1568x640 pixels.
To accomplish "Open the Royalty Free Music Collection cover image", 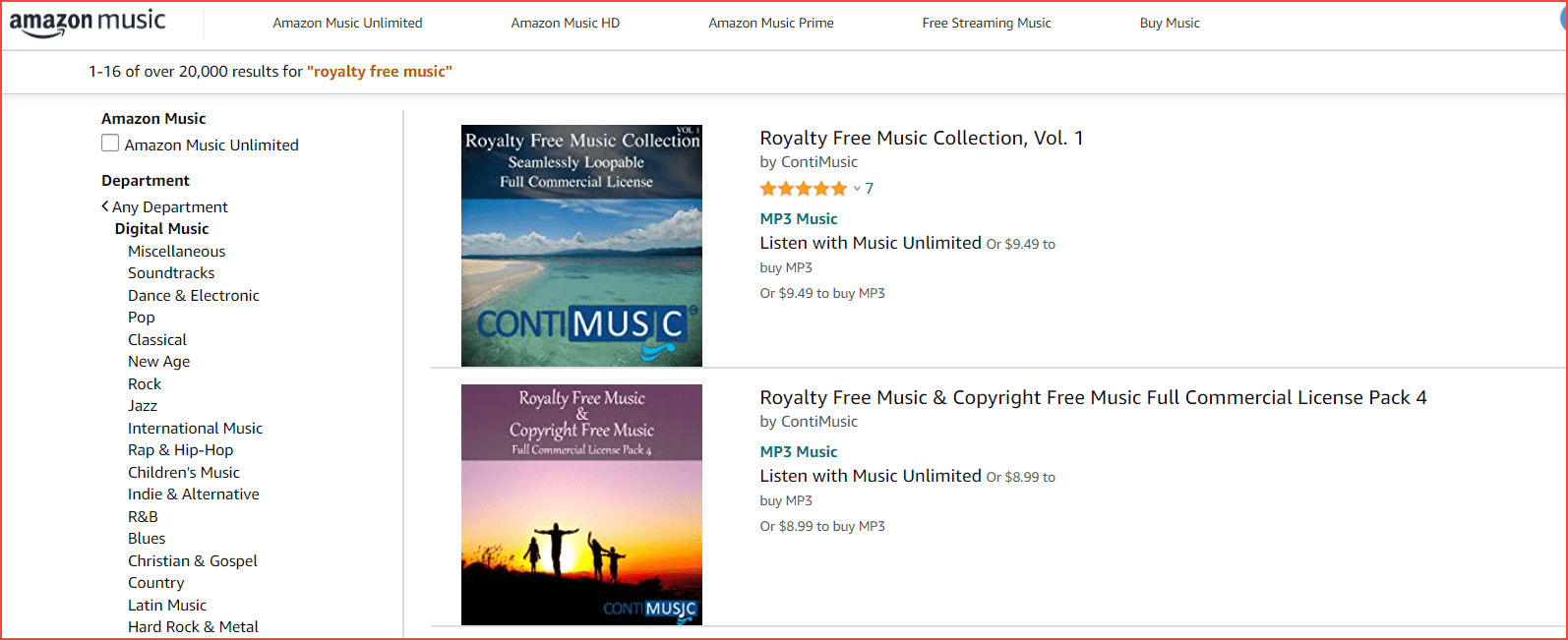I will [581, 246].
